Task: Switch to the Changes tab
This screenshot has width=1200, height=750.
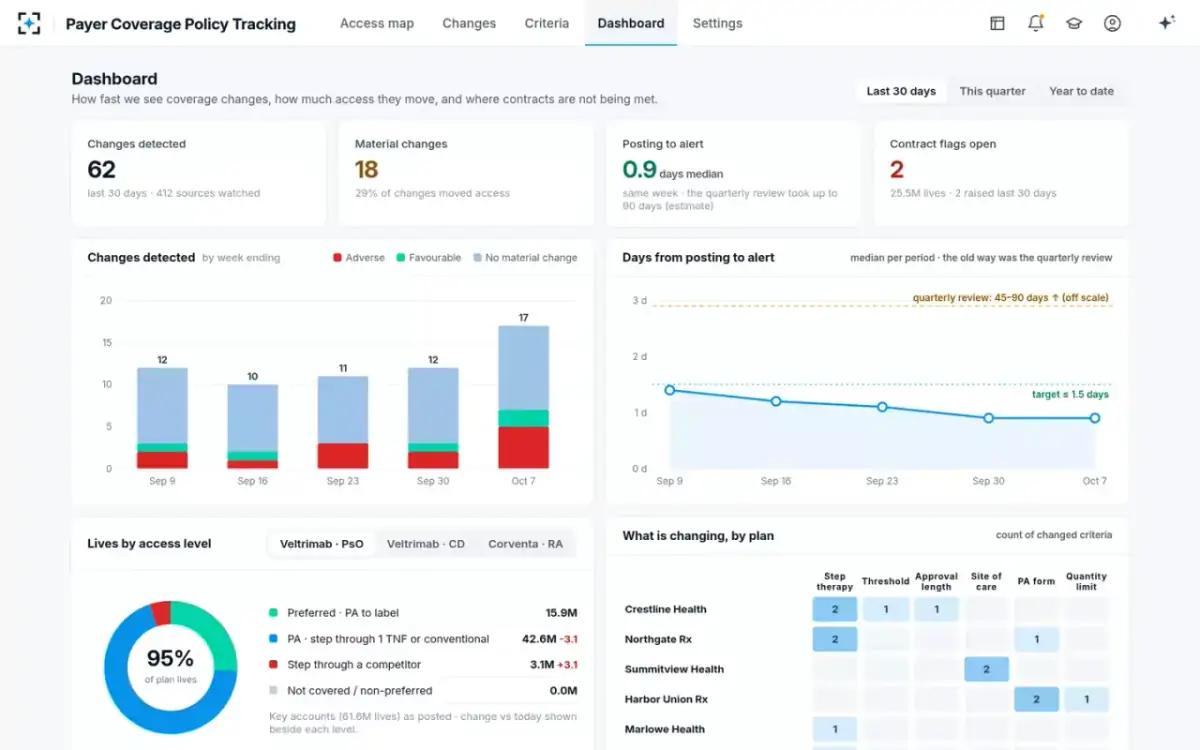Action: tap(469, 23)
